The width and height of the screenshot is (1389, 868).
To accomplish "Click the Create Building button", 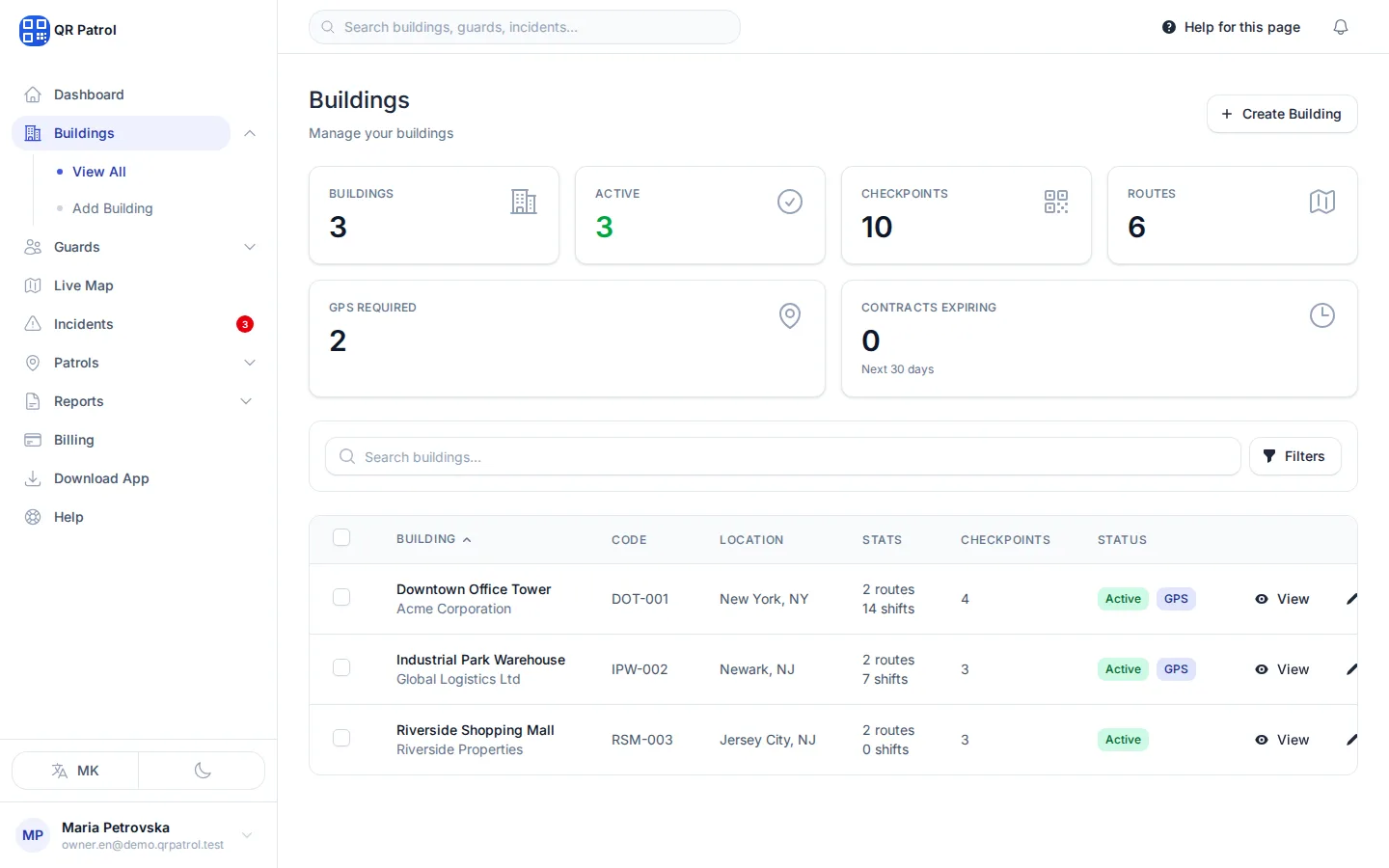I will pyautogui.click(x=1282, y=114).
